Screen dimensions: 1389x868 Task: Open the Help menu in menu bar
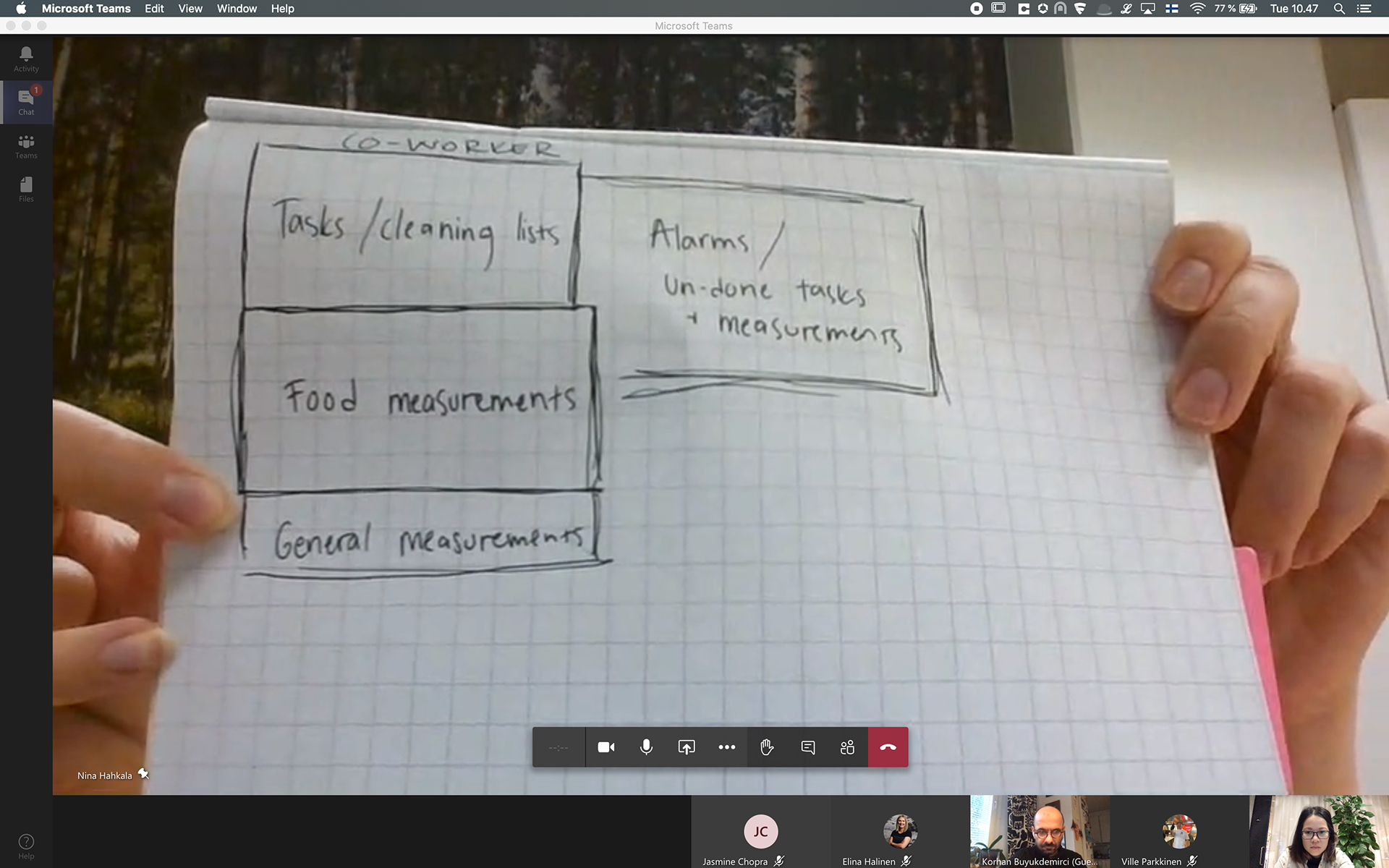coord(282,9)
